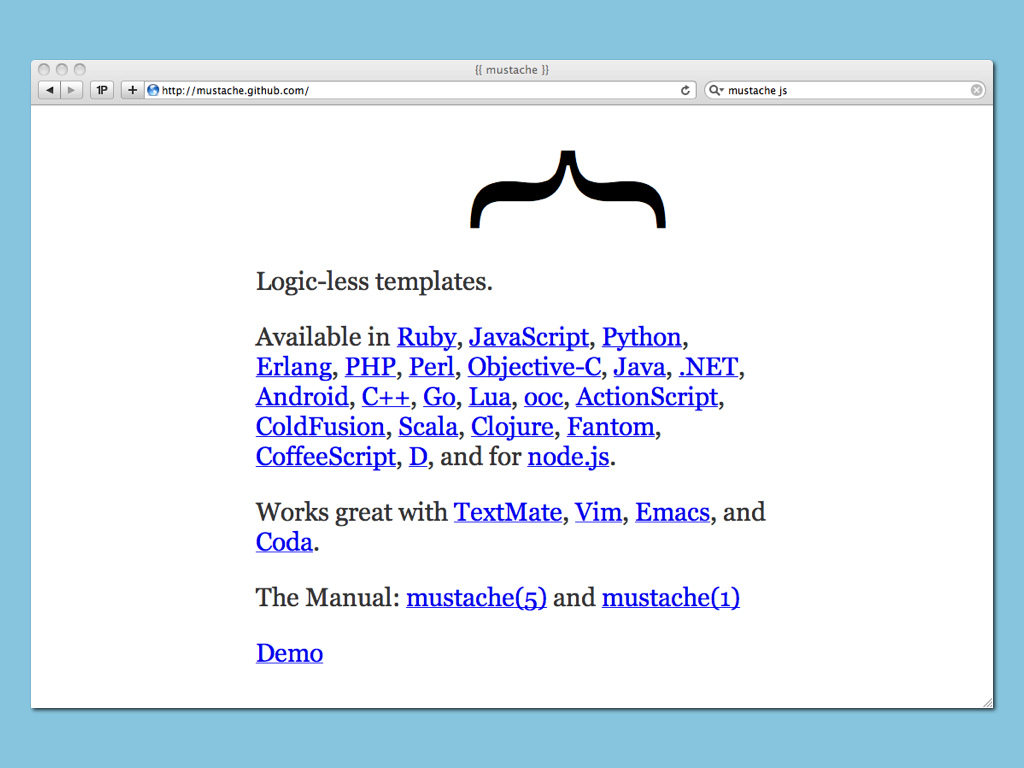Click the mustache logo image
1024x768 pixels.
point(568,189)
